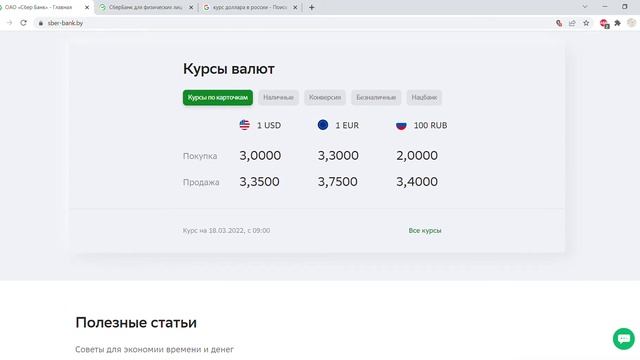Open the green chat support bubble
640x360 pixels.
tap(624, 338)
